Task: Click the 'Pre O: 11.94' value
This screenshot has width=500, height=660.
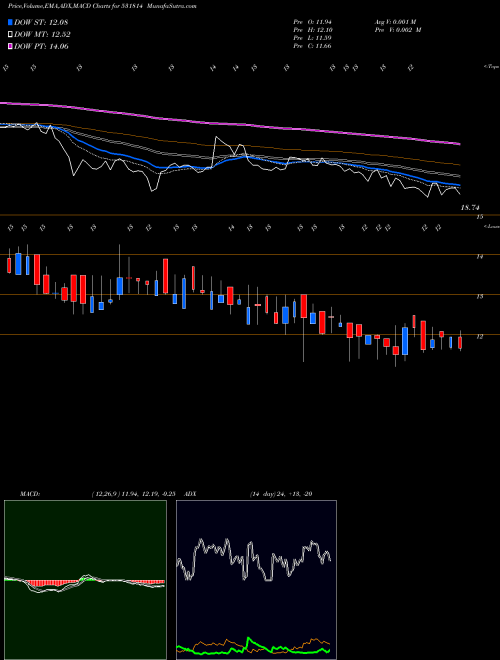Action: pyautogui.click(x=312, y=22)
